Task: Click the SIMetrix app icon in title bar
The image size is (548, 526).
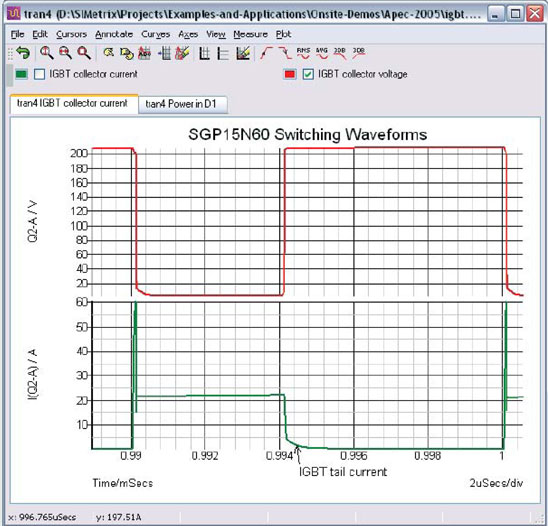Action: point(14,13)
